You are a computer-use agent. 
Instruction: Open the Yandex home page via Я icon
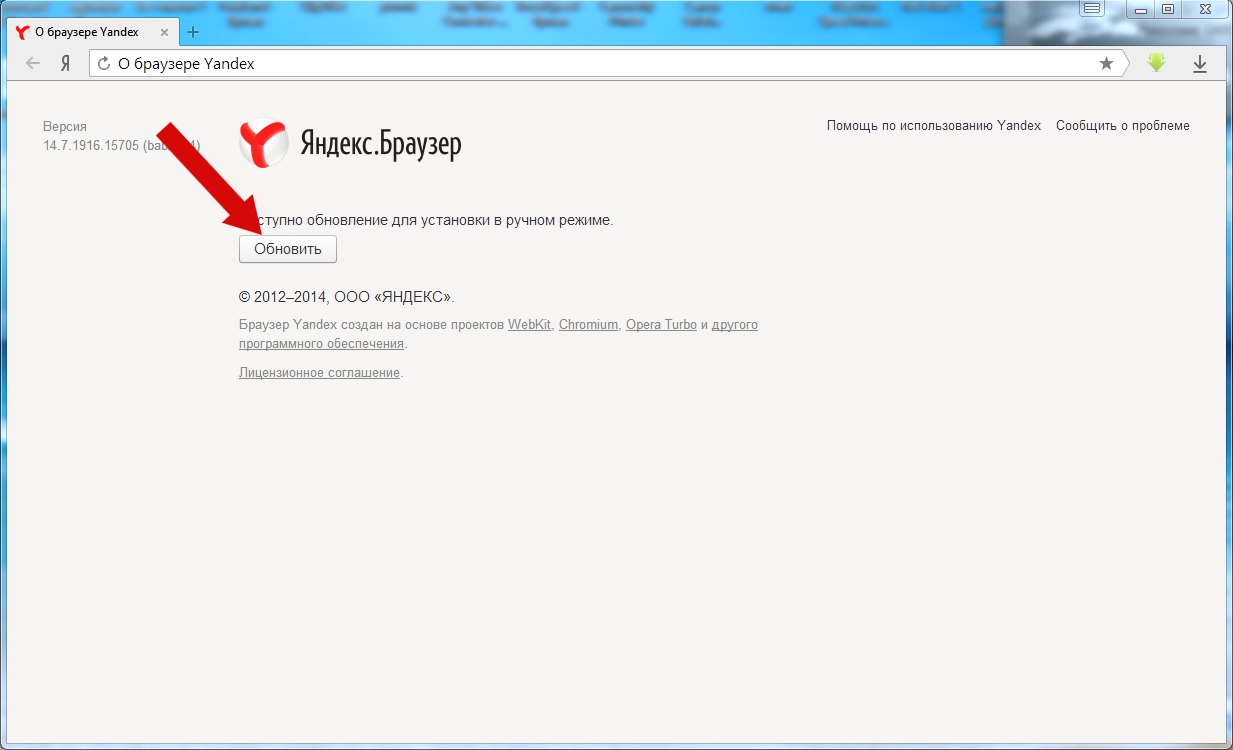(x=65, y=64)
